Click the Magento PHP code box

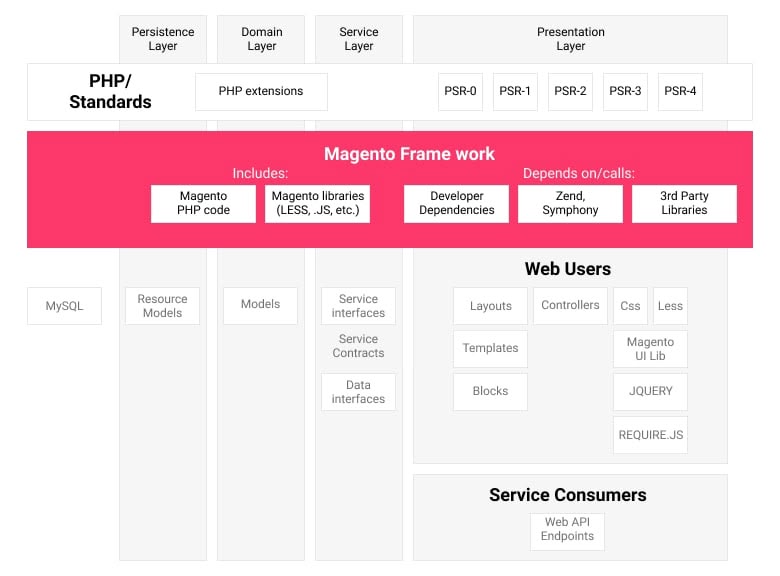(203, 203)
